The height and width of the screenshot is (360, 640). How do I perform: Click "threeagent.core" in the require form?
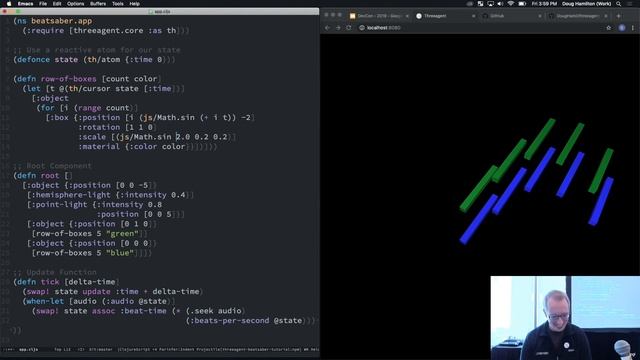click(x=108, y=31)
